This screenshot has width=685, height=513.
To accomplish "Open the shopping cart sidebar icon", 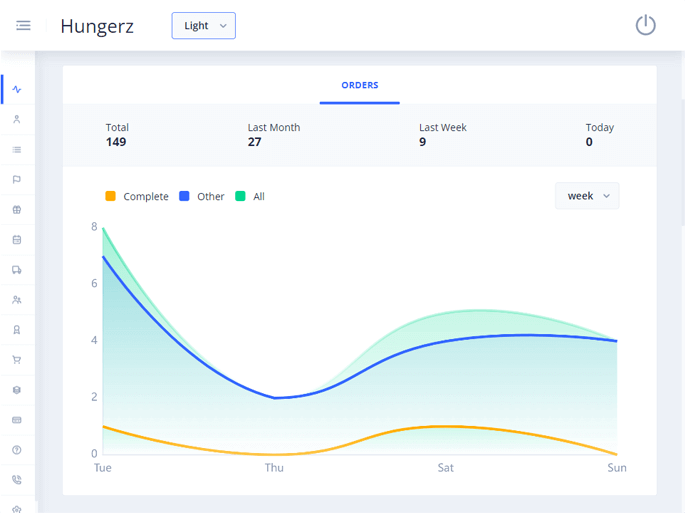I will coord(17,360).
